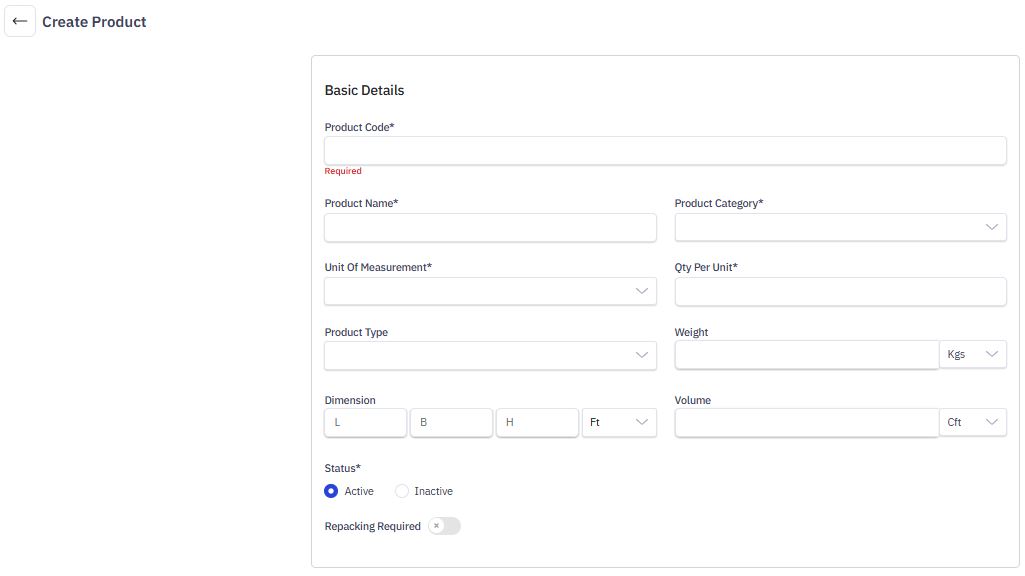
Task: Select the Inactive status radio button
Action: 402,491
